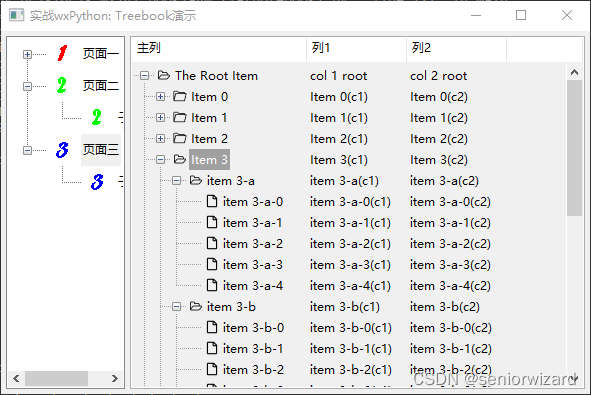Select The Root Item row label

coord(216,76)
